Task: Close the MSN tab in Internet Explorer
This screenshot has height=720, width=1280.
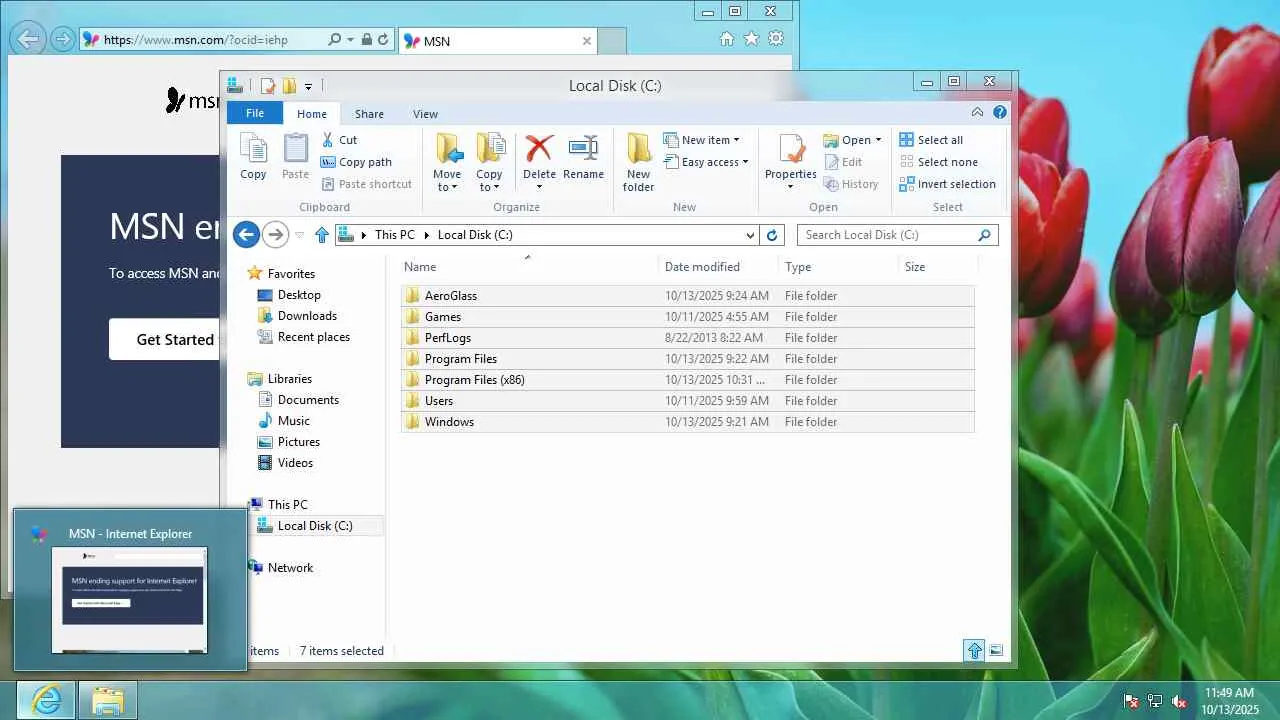Action: (587, 41)
